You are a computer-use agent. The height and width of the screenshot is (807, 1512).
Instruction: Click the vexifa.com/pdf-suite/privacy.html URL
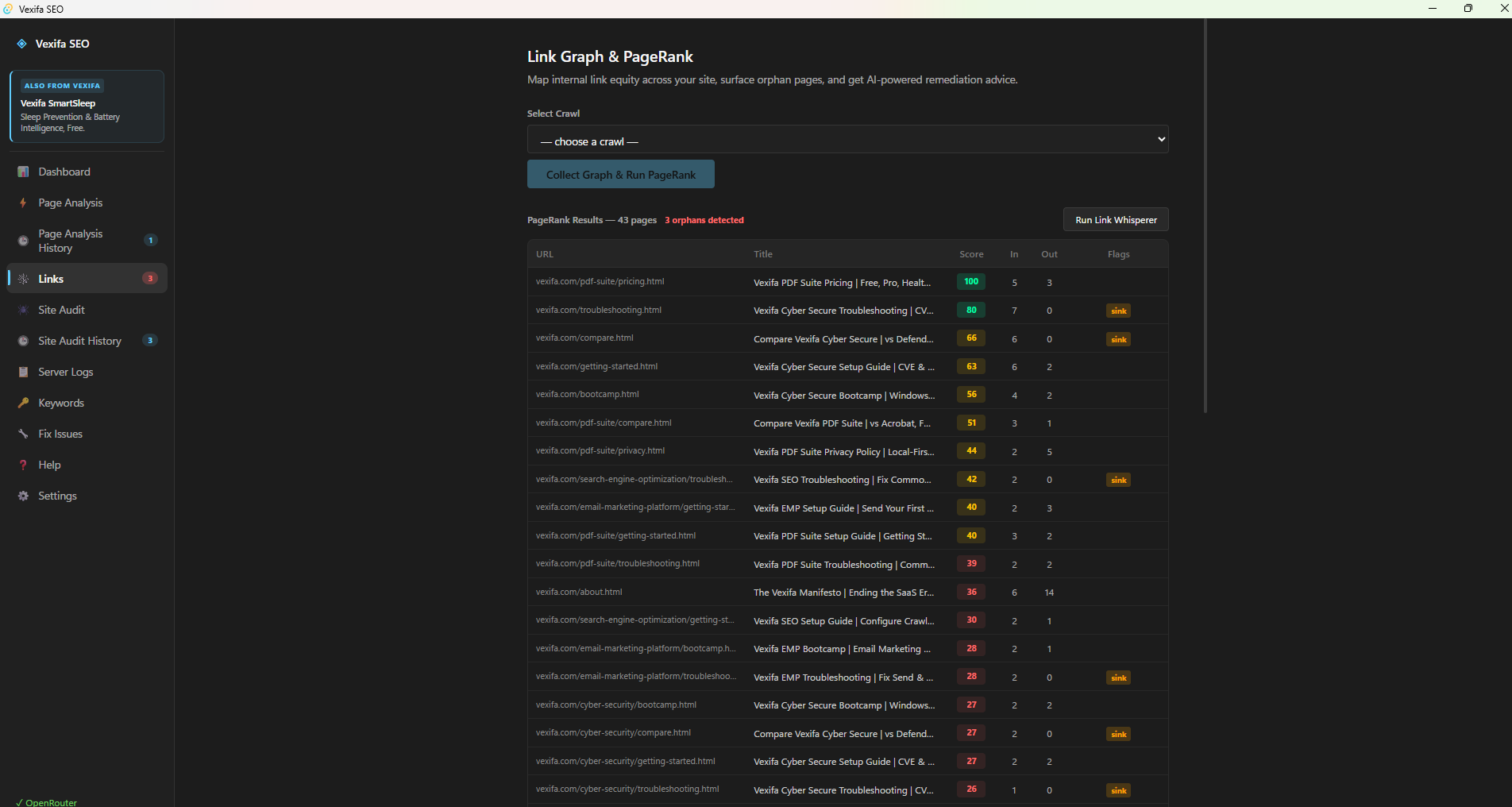(600, 450)
